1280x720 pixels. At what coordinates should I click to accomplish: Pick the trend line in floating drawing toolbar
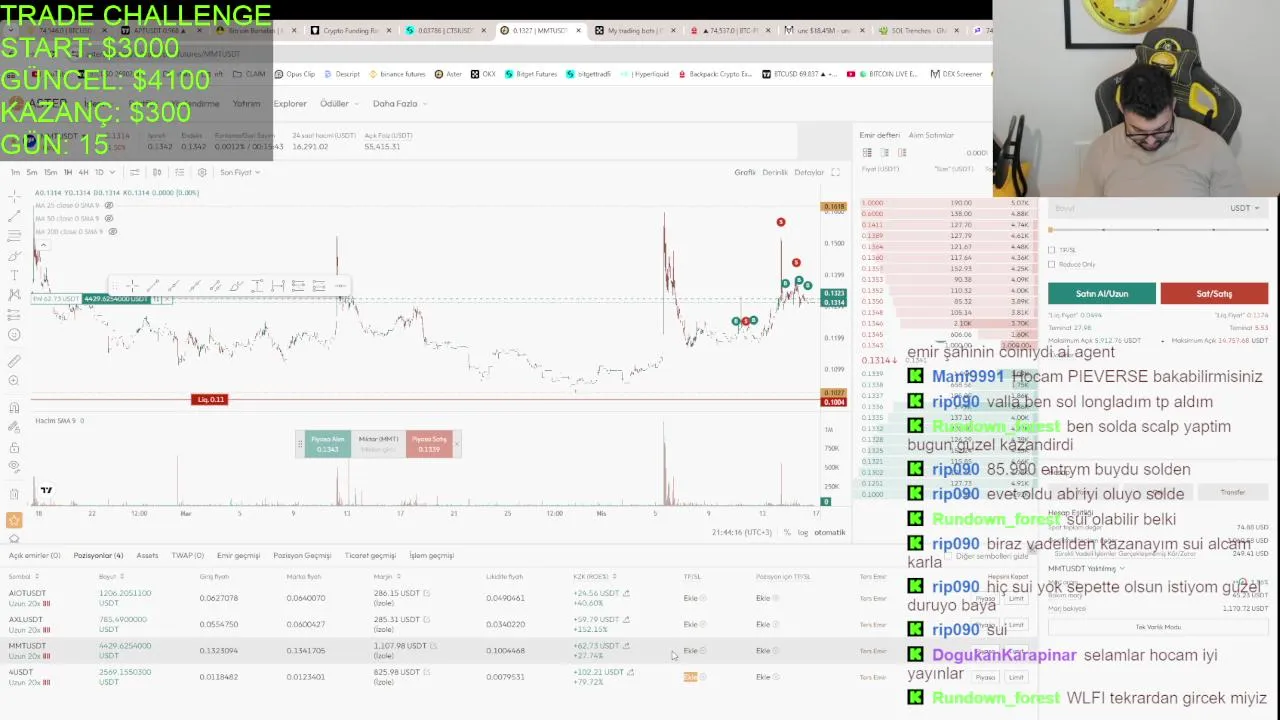153,286
